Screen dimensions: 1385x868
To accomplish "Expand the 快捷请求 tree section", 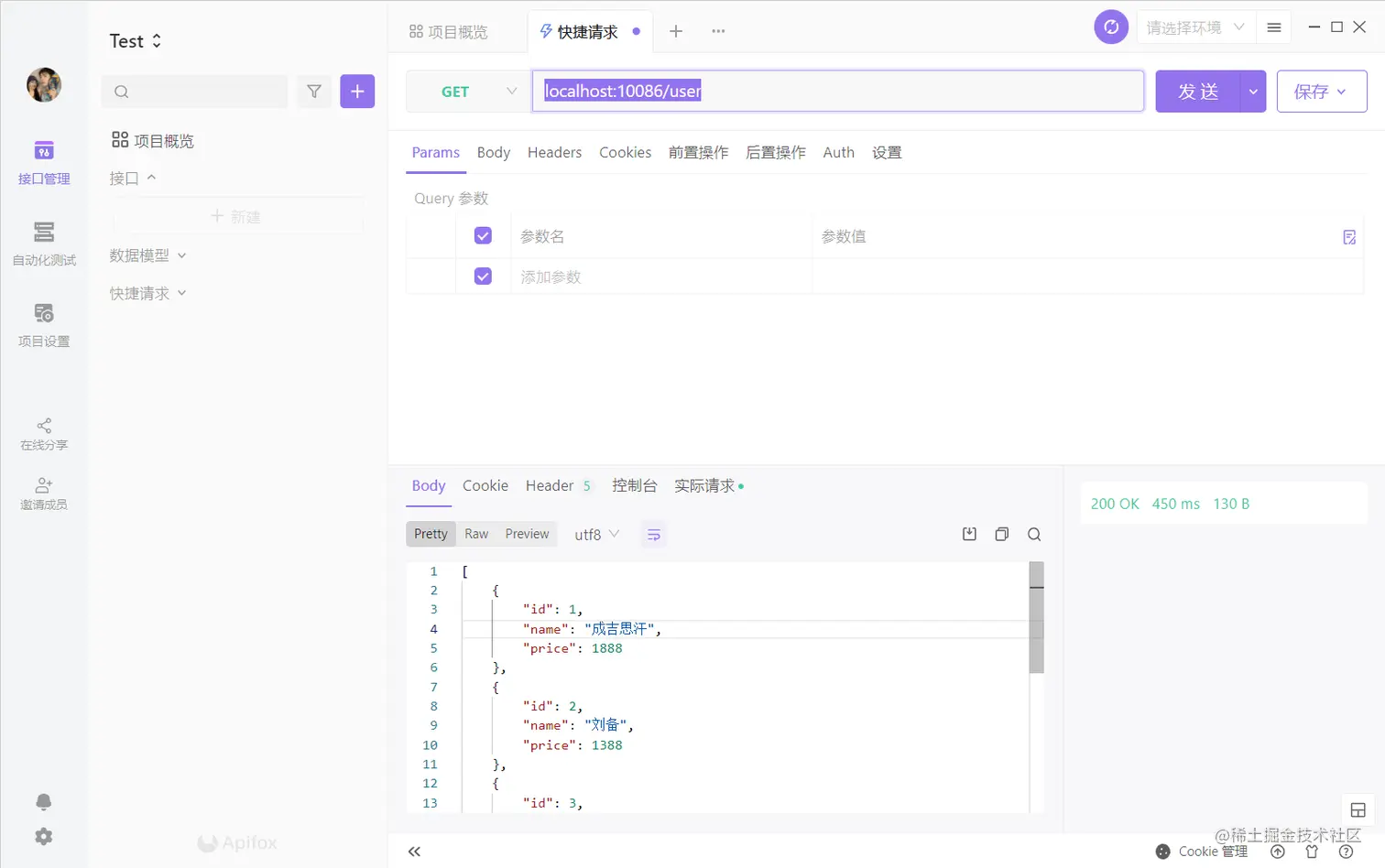I will point(147,293).
